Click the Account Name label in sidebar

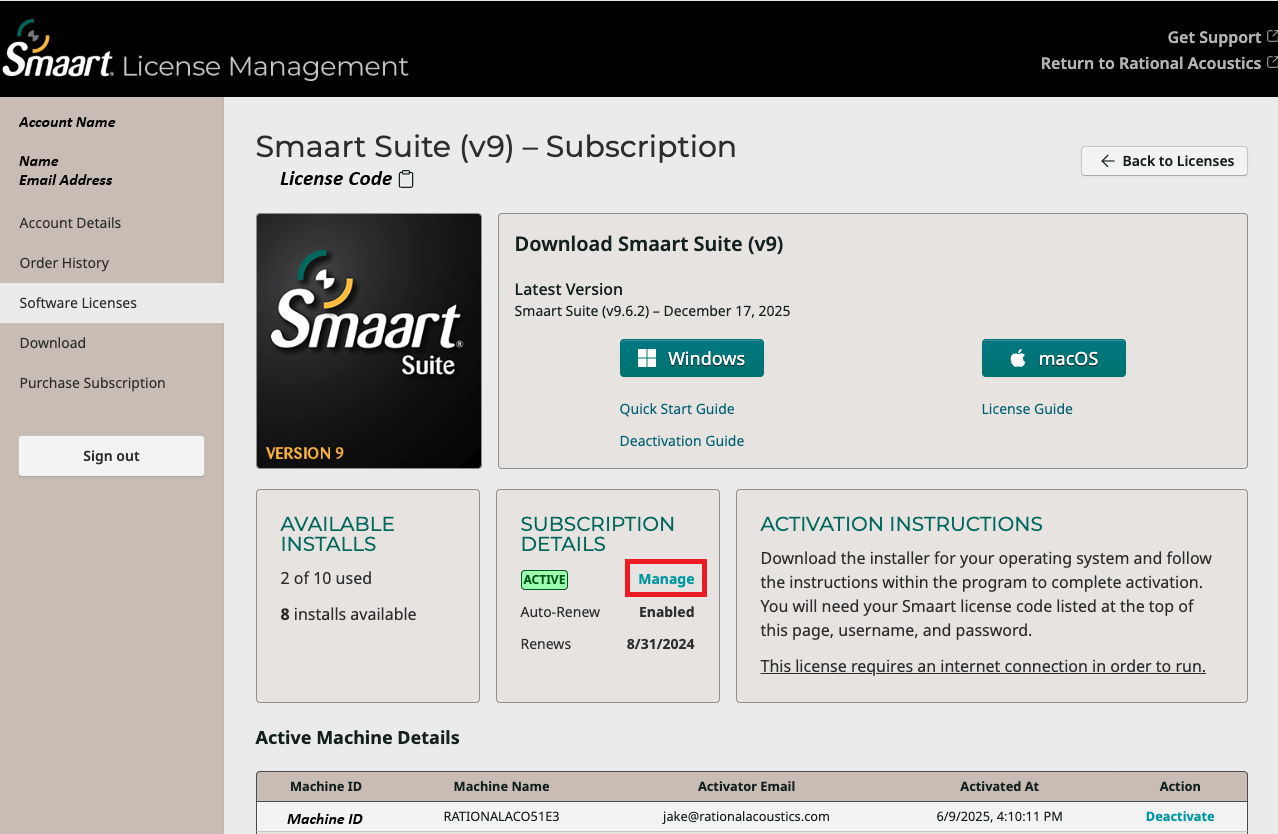(x=67, y=122)
